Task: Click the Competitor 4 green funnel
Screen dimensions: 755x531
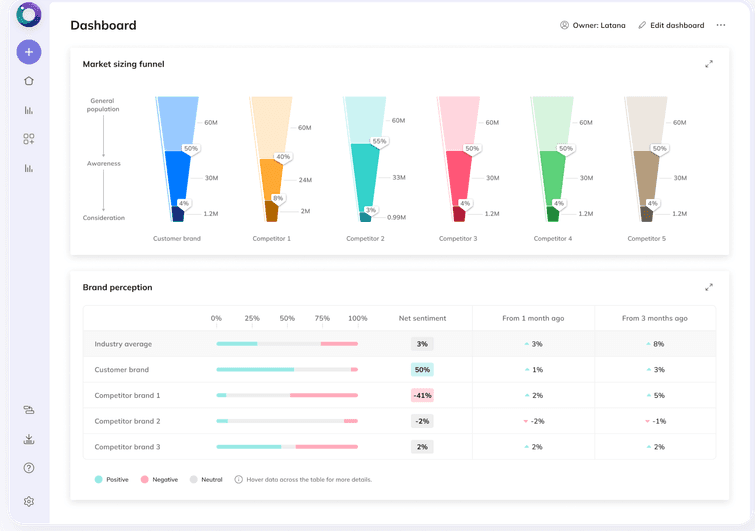Action: click(552, 159)
